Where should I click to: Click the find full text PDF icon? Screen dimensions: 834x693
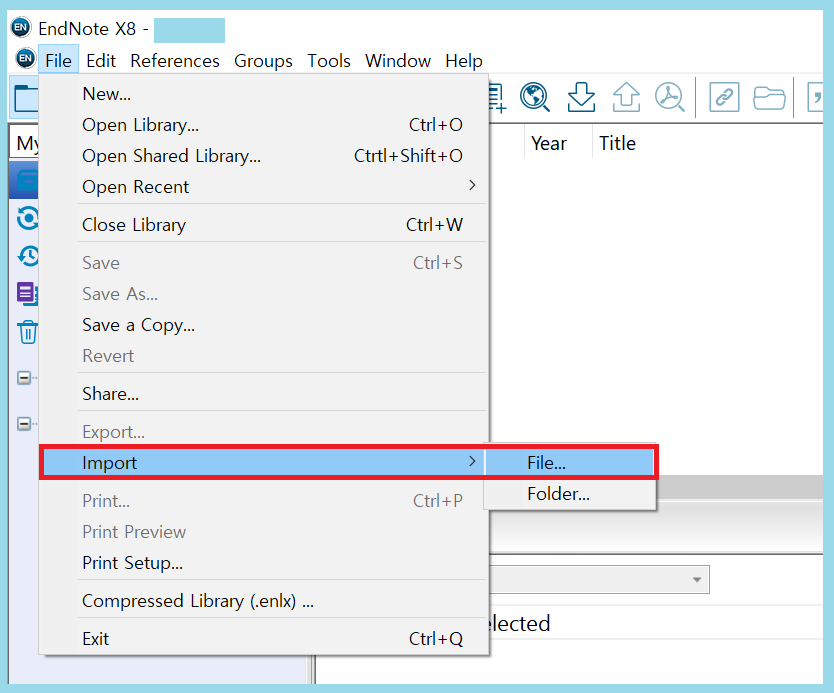tap(670, 97)
